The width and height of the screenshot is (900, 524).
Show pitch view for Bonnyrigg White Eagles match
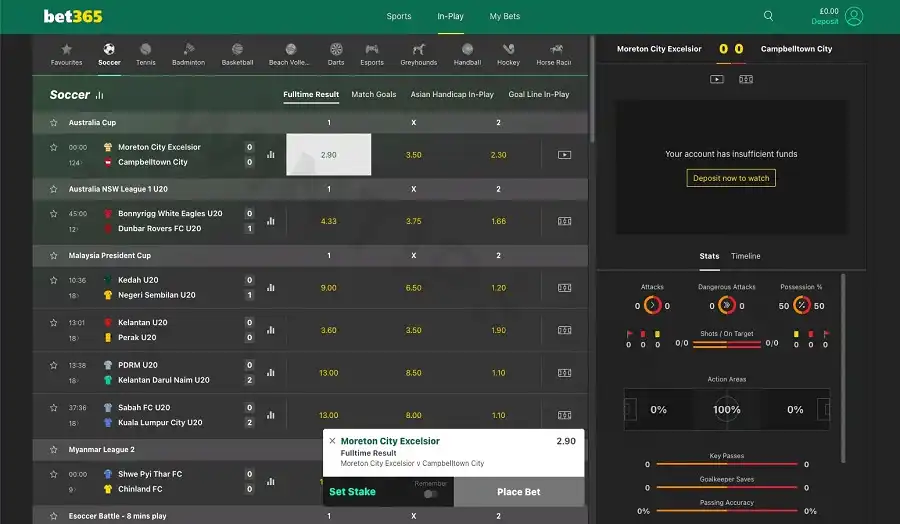tap(564, 221)
